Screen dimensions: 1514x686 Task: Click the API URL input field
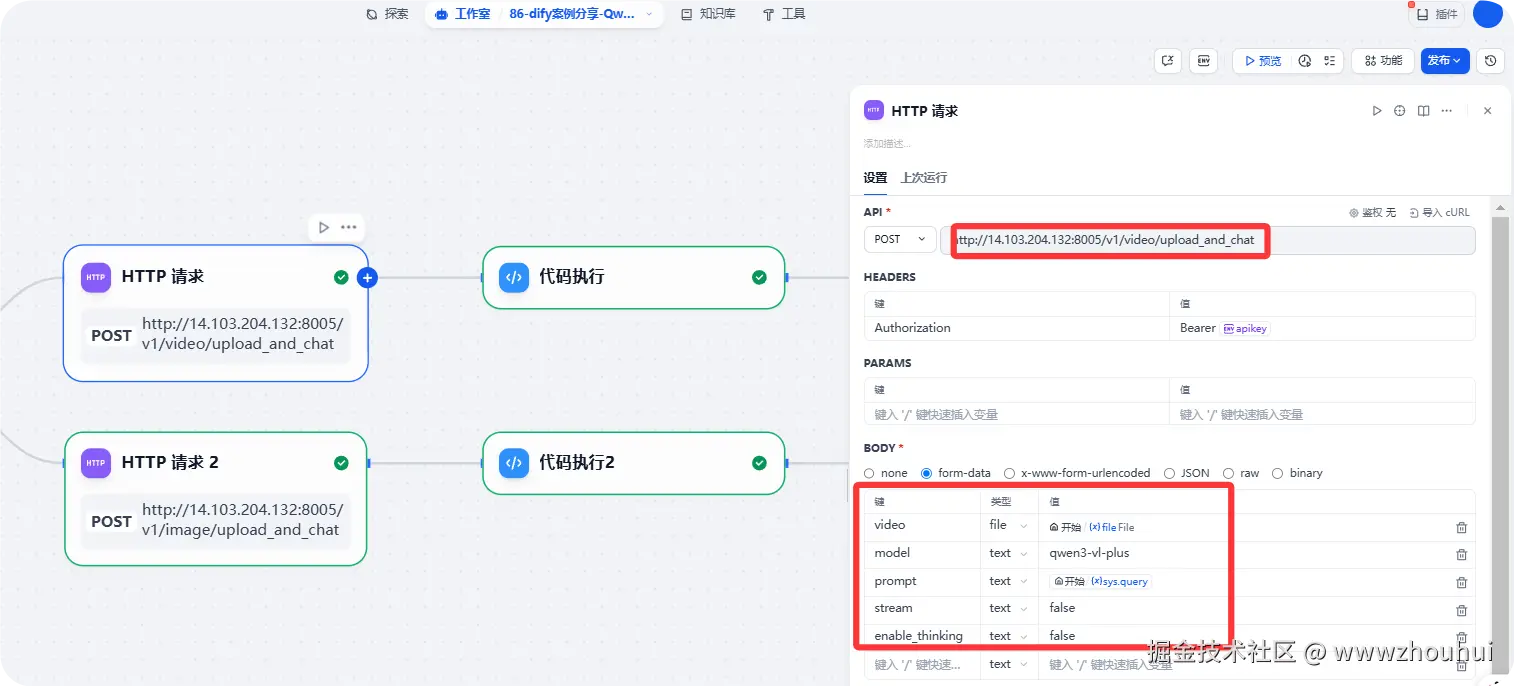tap(1208, 240)
